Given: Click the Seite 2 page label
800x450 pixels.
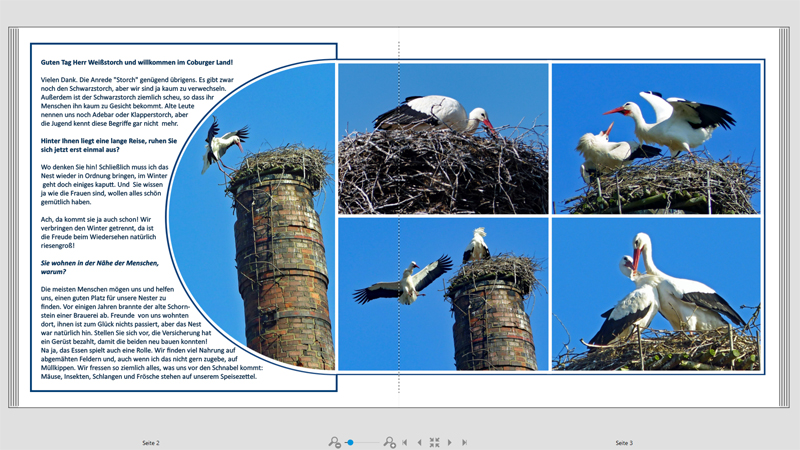Looking at the screenshot, I should pos(150,442).
